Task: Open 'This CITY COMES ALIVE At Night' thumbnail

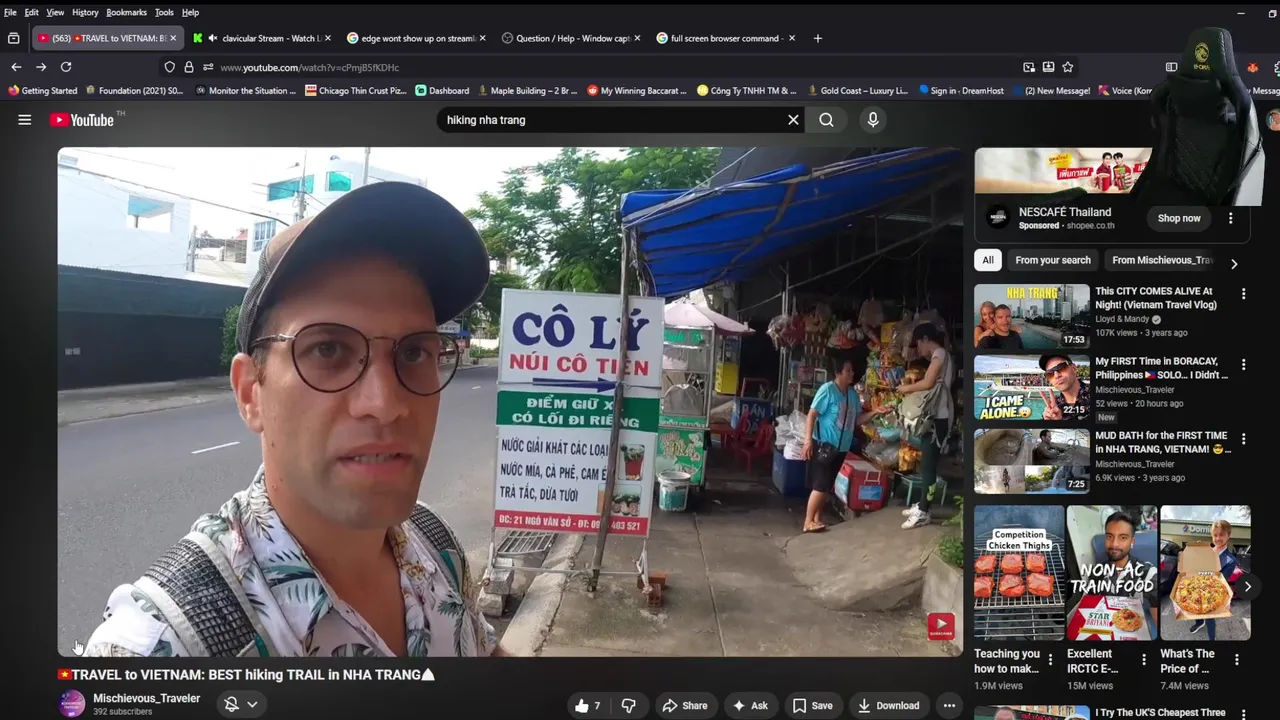Action: [1032, 316]
